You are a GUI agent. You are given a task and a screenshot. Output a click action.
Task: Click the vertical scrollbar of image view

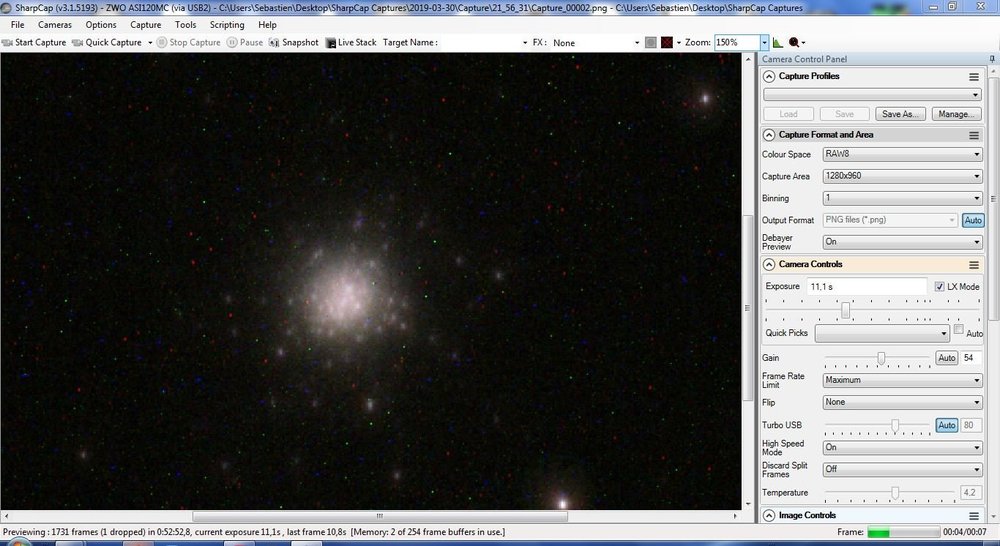click(748, 308)
